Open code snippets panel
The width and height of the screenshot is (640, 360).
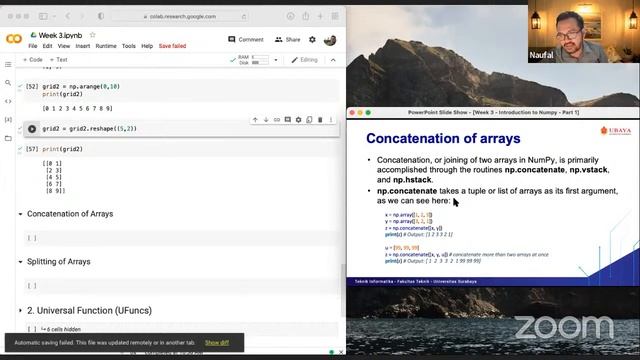[x=8, y=101]
